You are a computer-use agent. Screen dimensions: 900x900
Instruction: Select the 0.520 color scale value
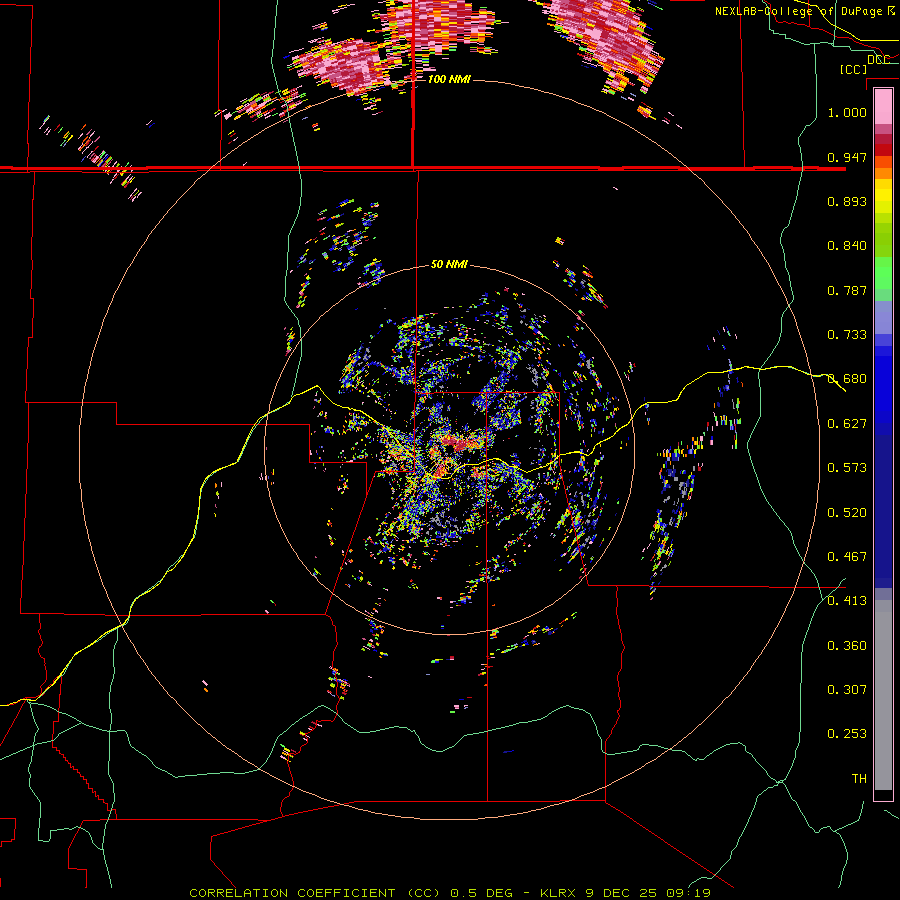(847, 513)
